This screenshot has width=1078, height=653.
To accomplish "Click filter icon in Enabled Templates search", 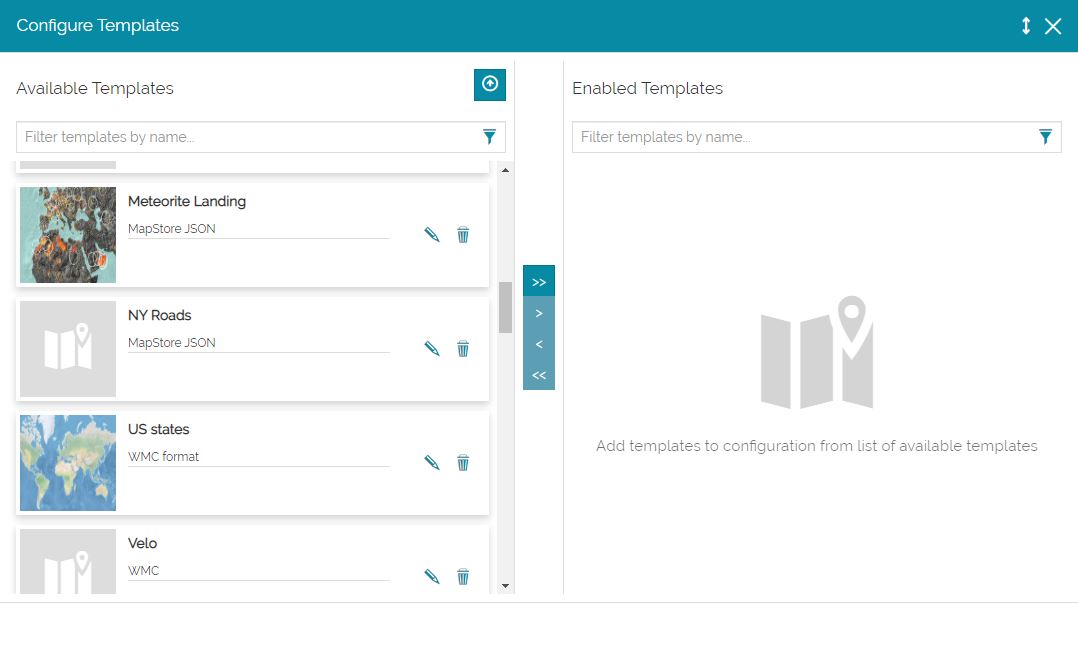I will coord(1045,137).
